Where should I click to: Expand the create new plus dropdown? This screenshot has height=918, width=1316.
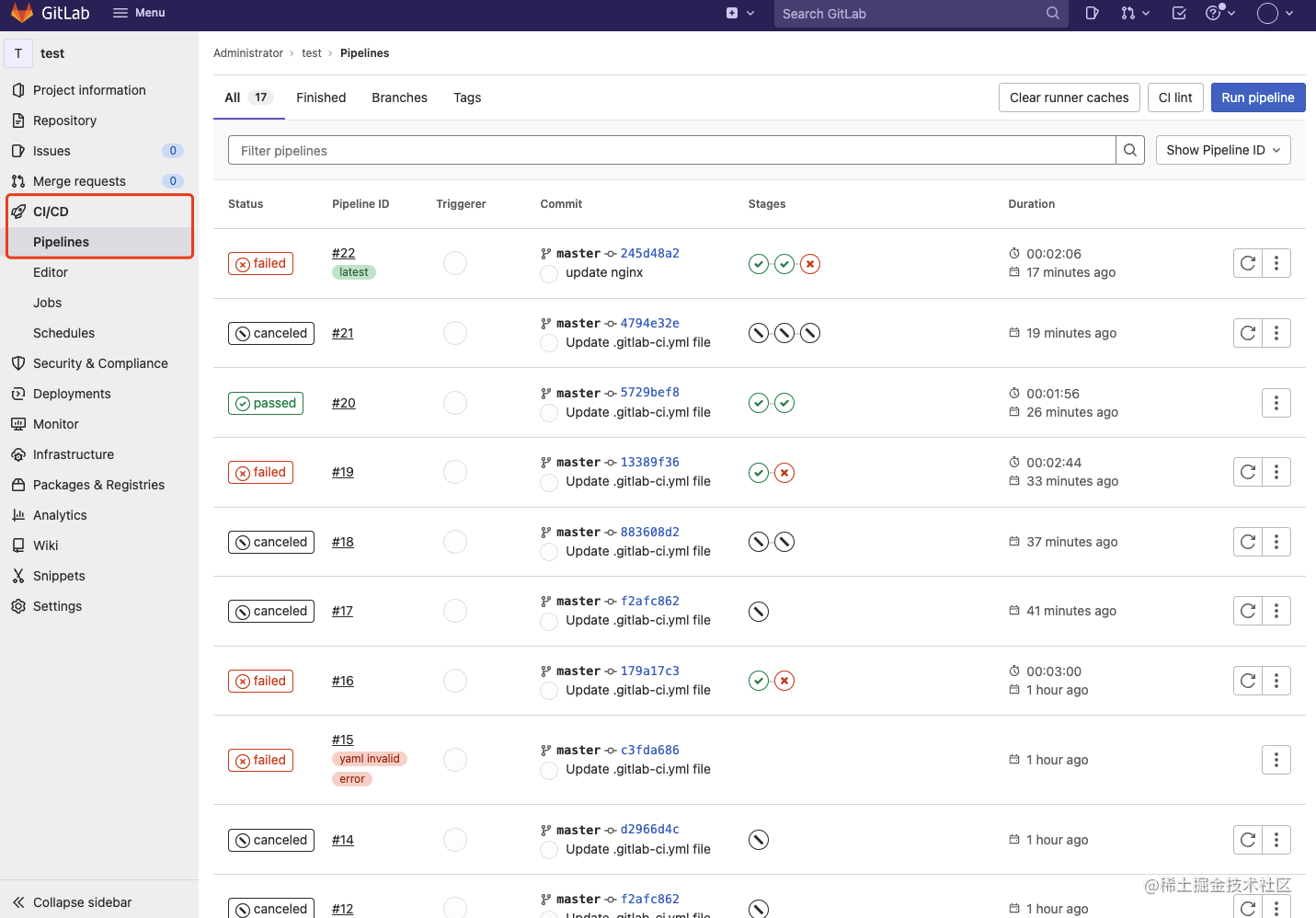[x=740, y=13]
